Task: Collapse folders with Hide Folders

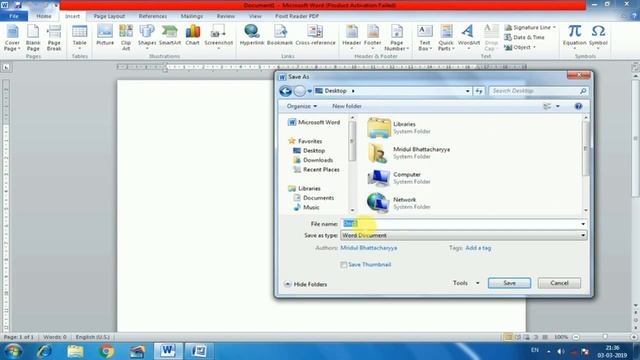Action: pyautogui.click(x=305, y=284)
